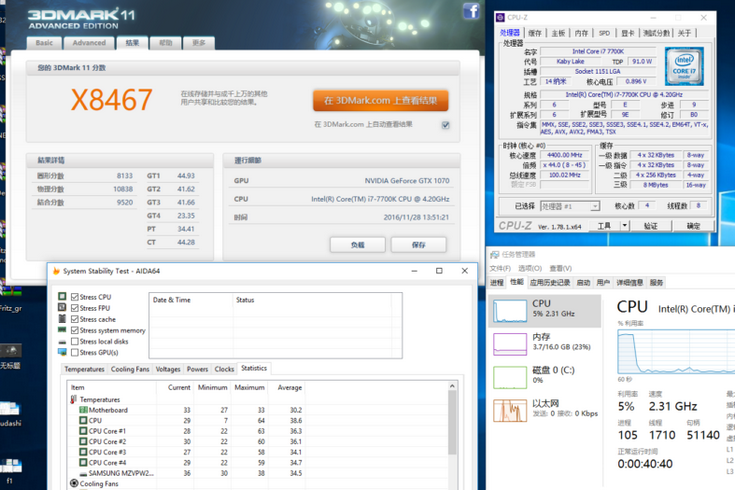Select the CPU usage graph thumbnail in Task Manager

[510, 311]
